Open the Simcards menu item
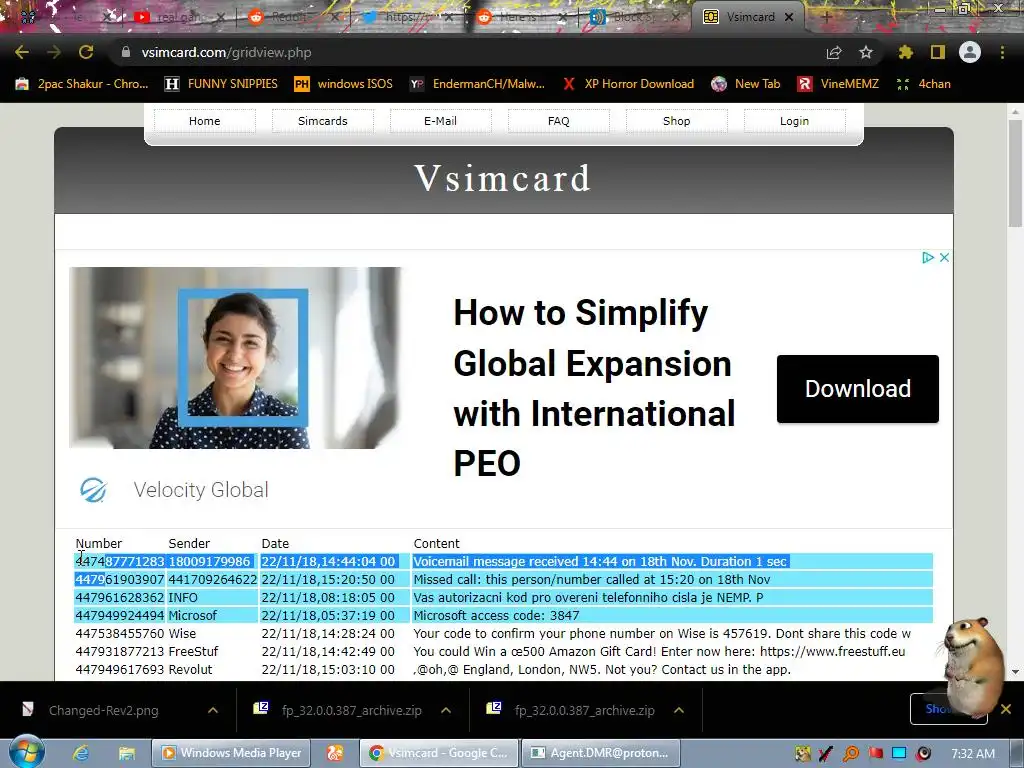This screenshot has height=768, width=1024. 323,121
